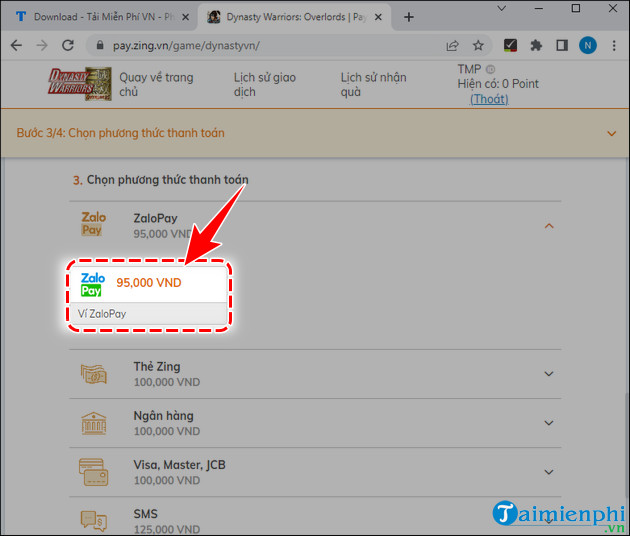630x536 pixels.
Task: Open the Chrome three-dot menu
Action: (x=614, y=45)
